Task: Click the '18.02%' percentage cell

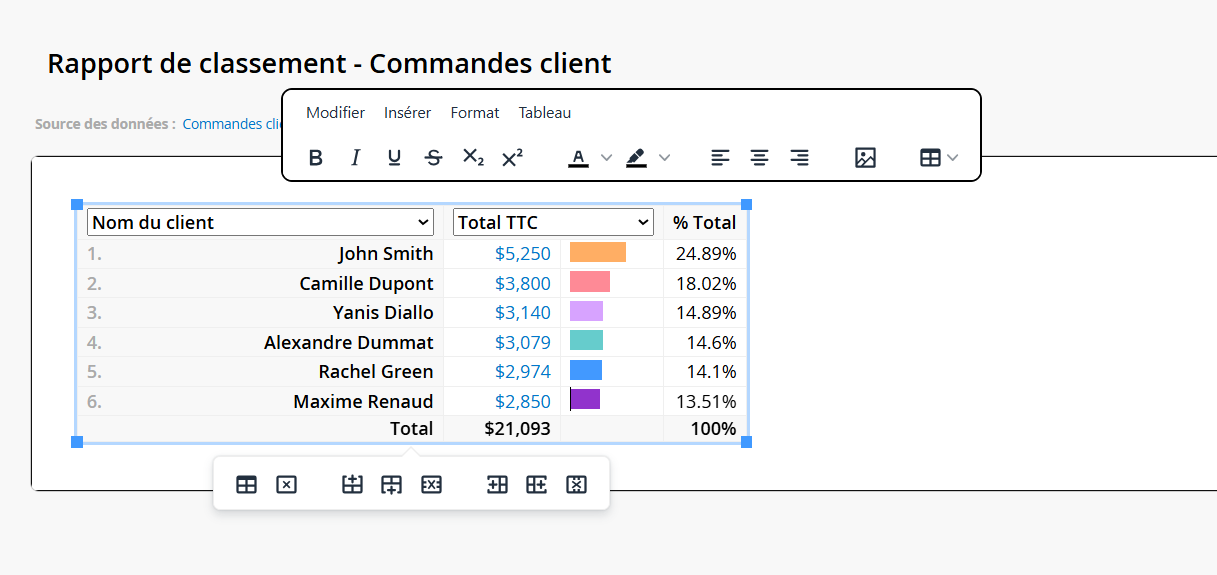Action: coord(704,283)
